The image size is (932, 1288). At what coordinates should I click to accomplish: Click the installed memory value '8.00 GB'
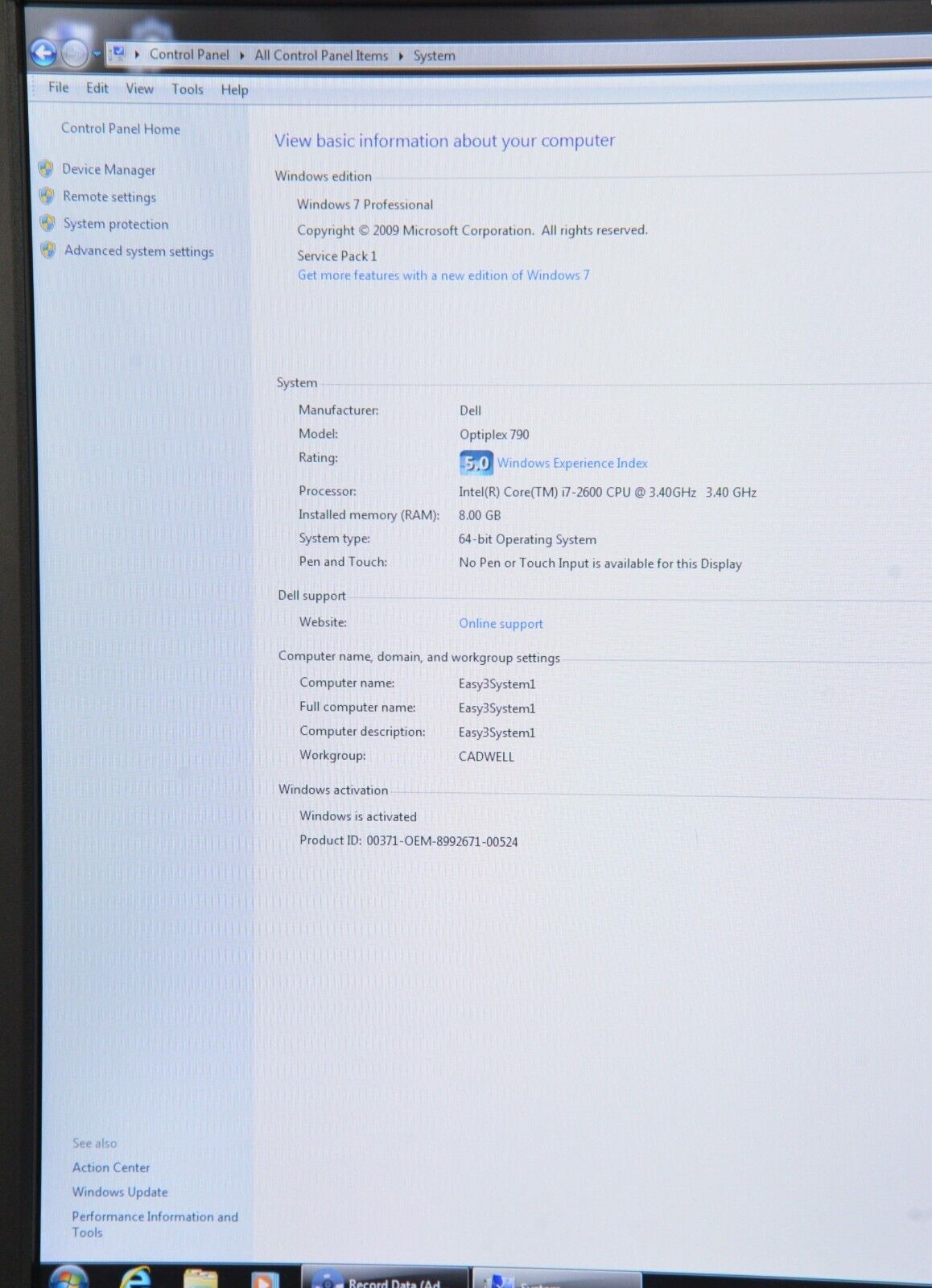480,515
